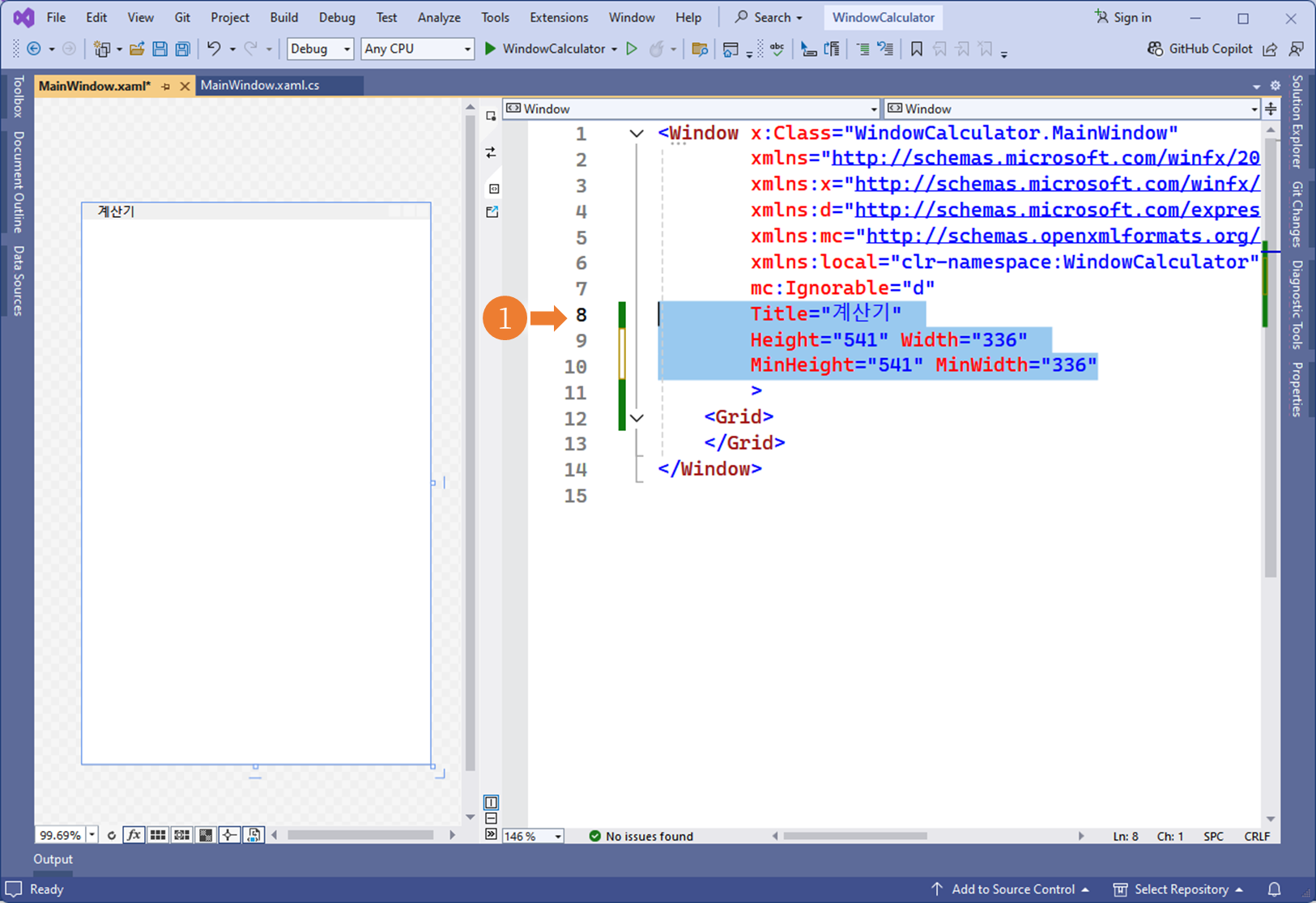
Task: Collapse the Grid element on line 12
Action: pyautogui.click(x=637, y=418)
